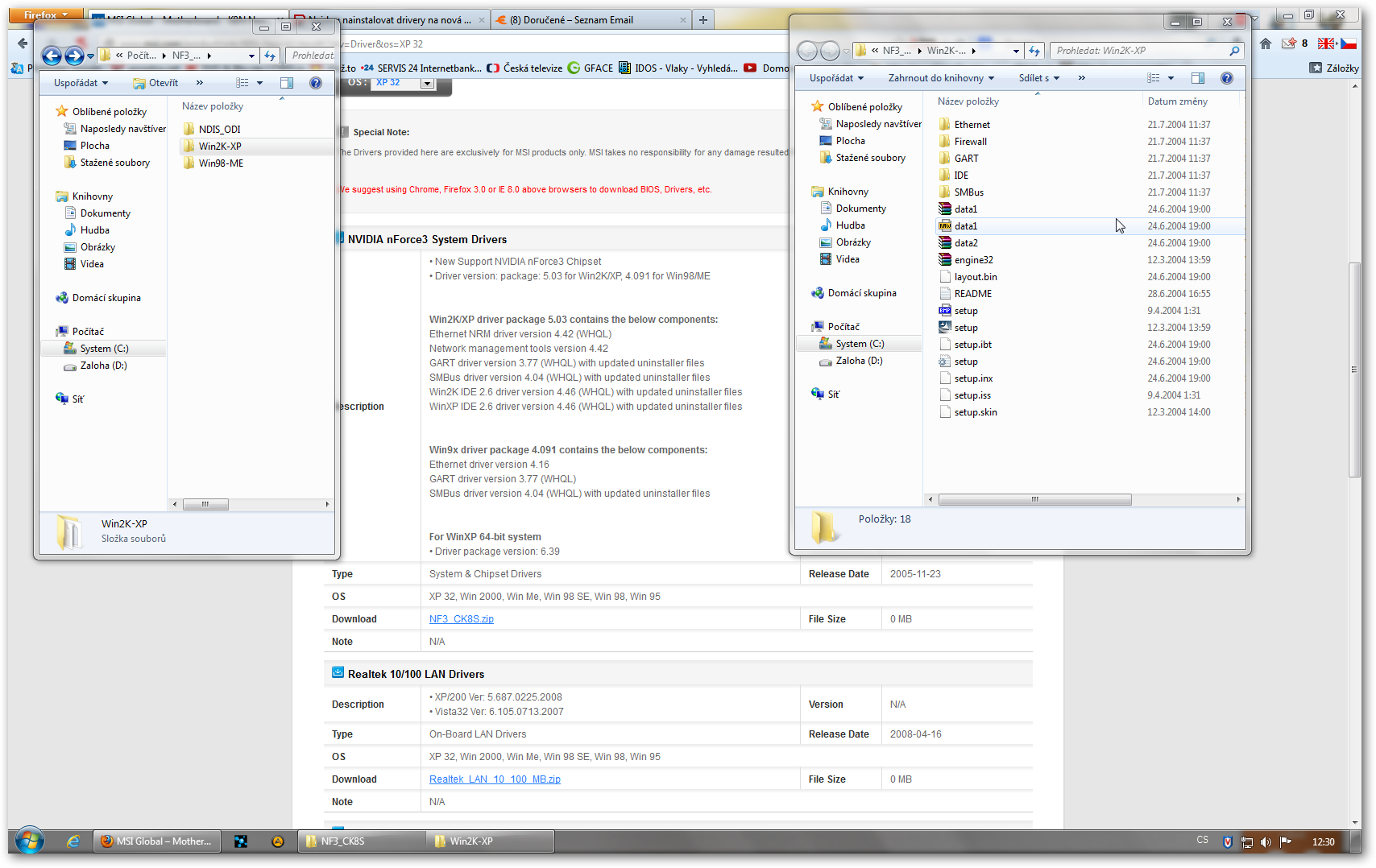Click the horizontal scrollbar in Win2K-XP window
The height and width of the screenshot is (868, 1376).
pos(1034,499)
